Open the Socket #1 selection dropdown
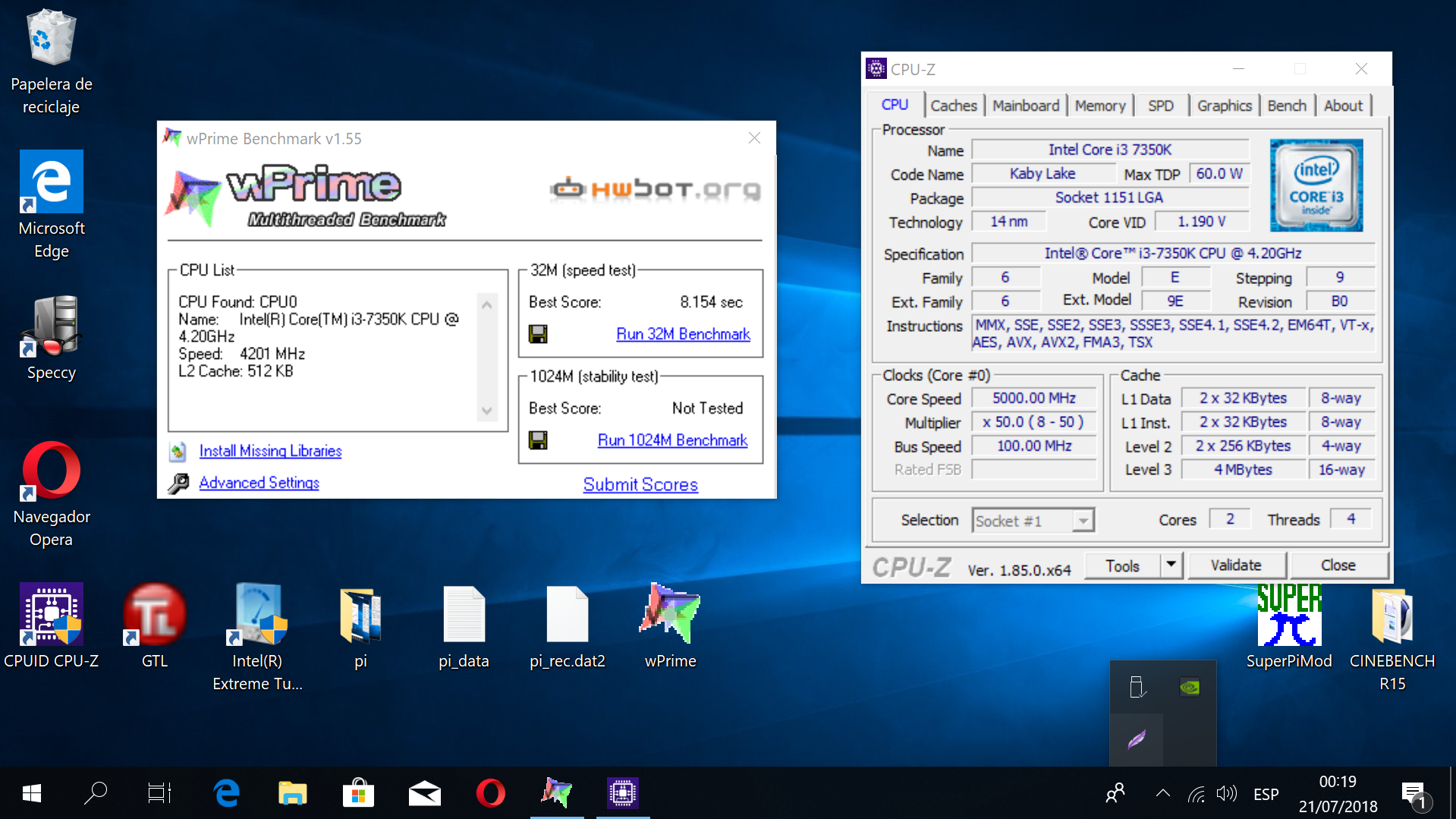Screen dimensions: 1456x819 coord(1033,521)
